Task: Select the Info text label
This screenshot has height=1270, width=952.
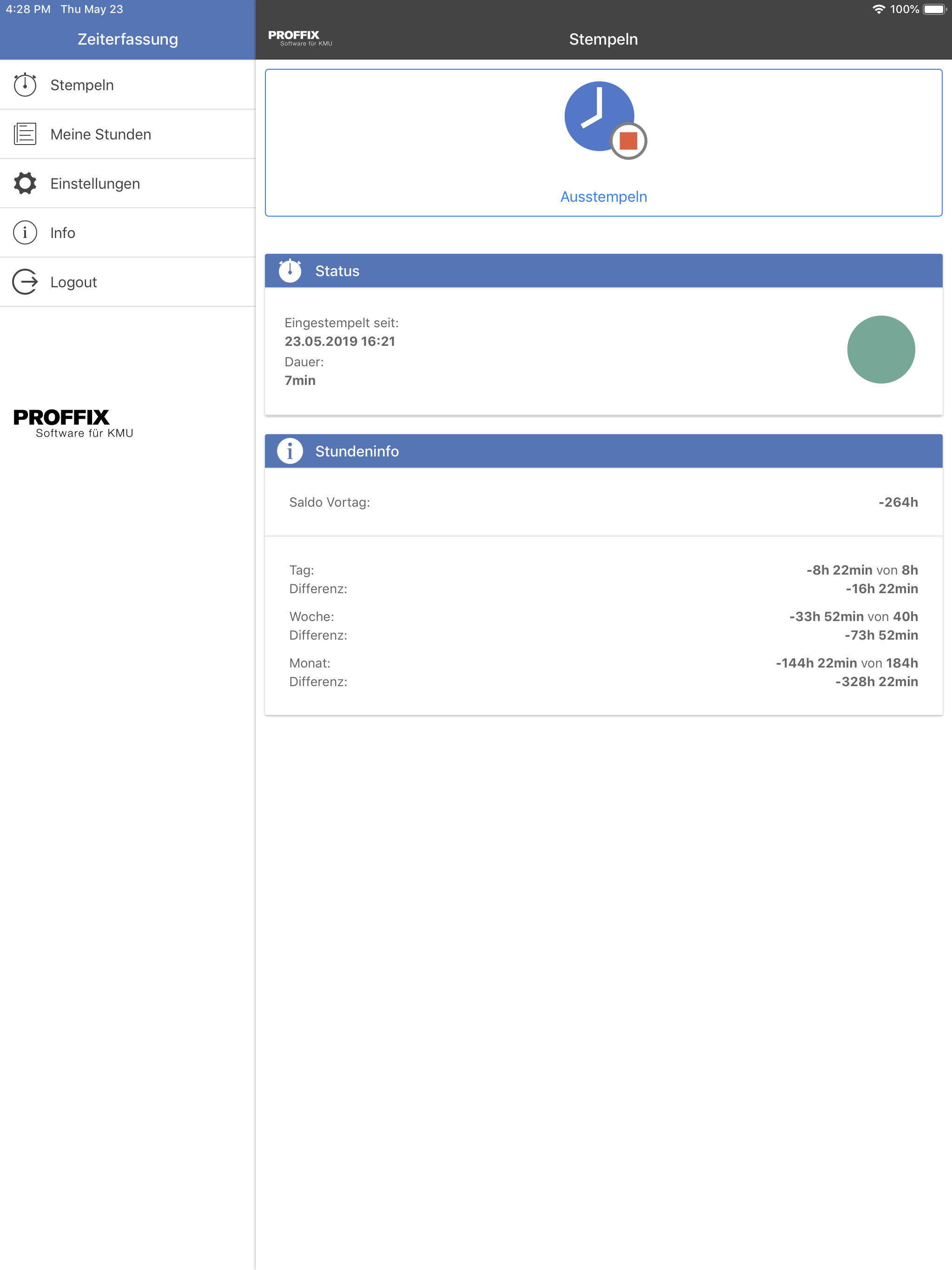Action: point(63,233)
